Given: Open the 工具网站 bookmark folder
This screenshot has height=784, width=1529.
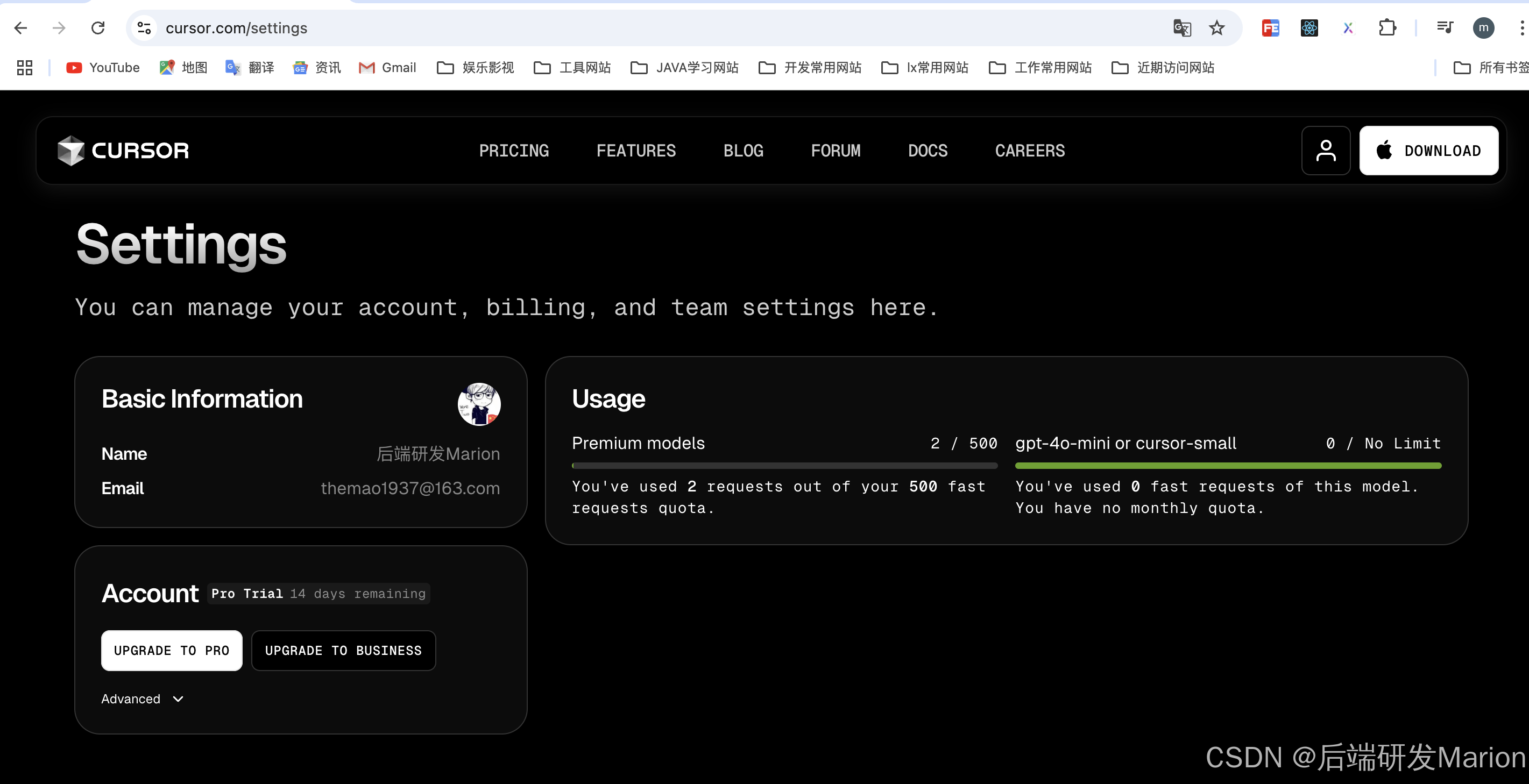Looking at the screenshot, I should point(572,68).
